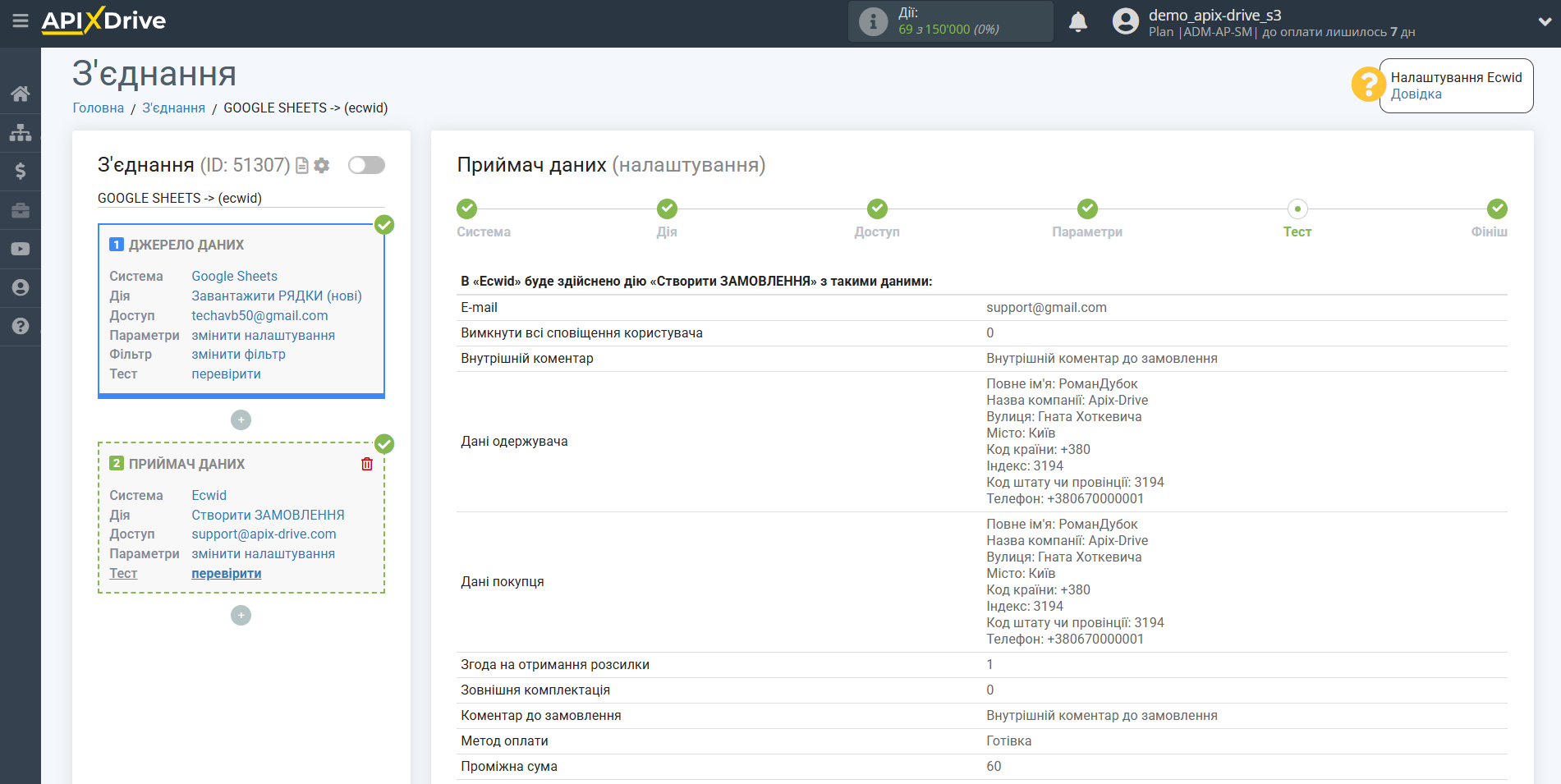Viewport: 1561px width, 784px height.
Task: Go to Фініш step
Action: click(1497, 209)
